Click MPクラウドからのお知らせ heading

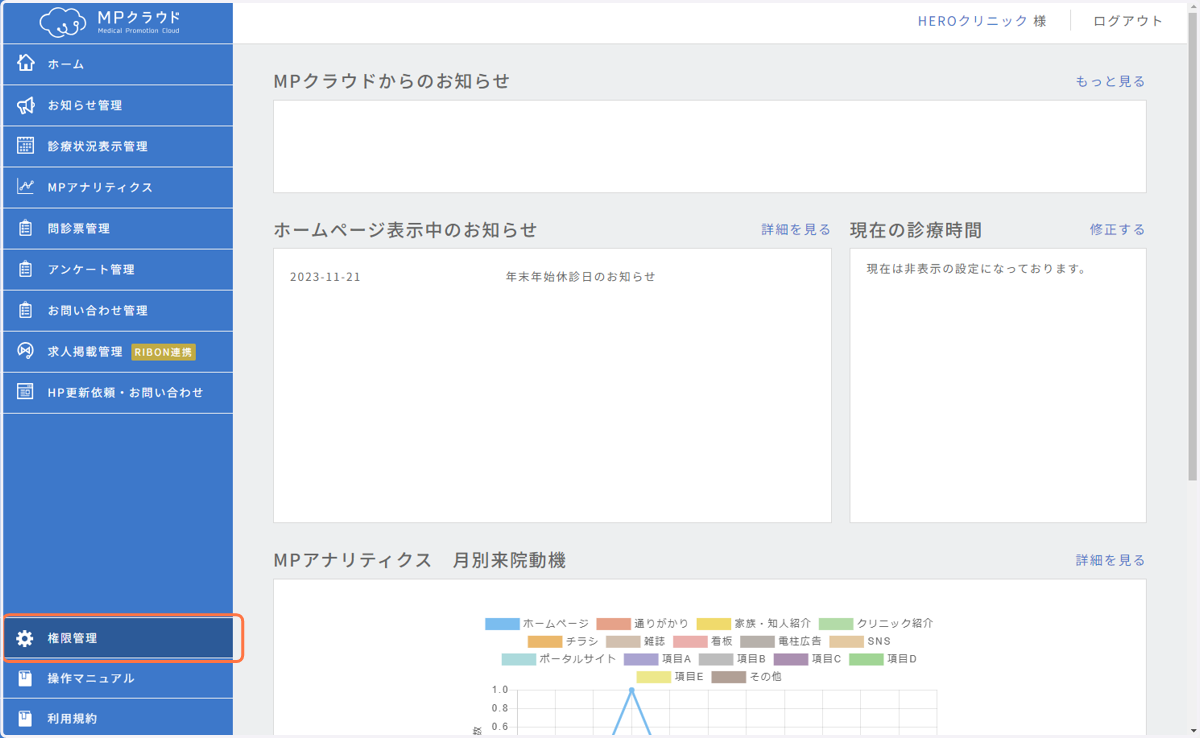click(392, 81)
